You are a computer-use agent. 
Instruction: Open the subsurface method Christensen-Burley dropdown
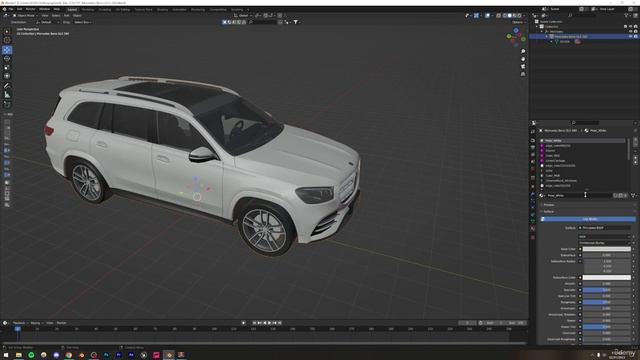click(x=604, y=243)
